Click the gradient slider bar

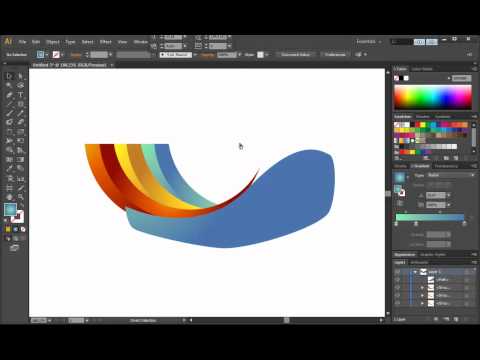(x=430, y=217)
